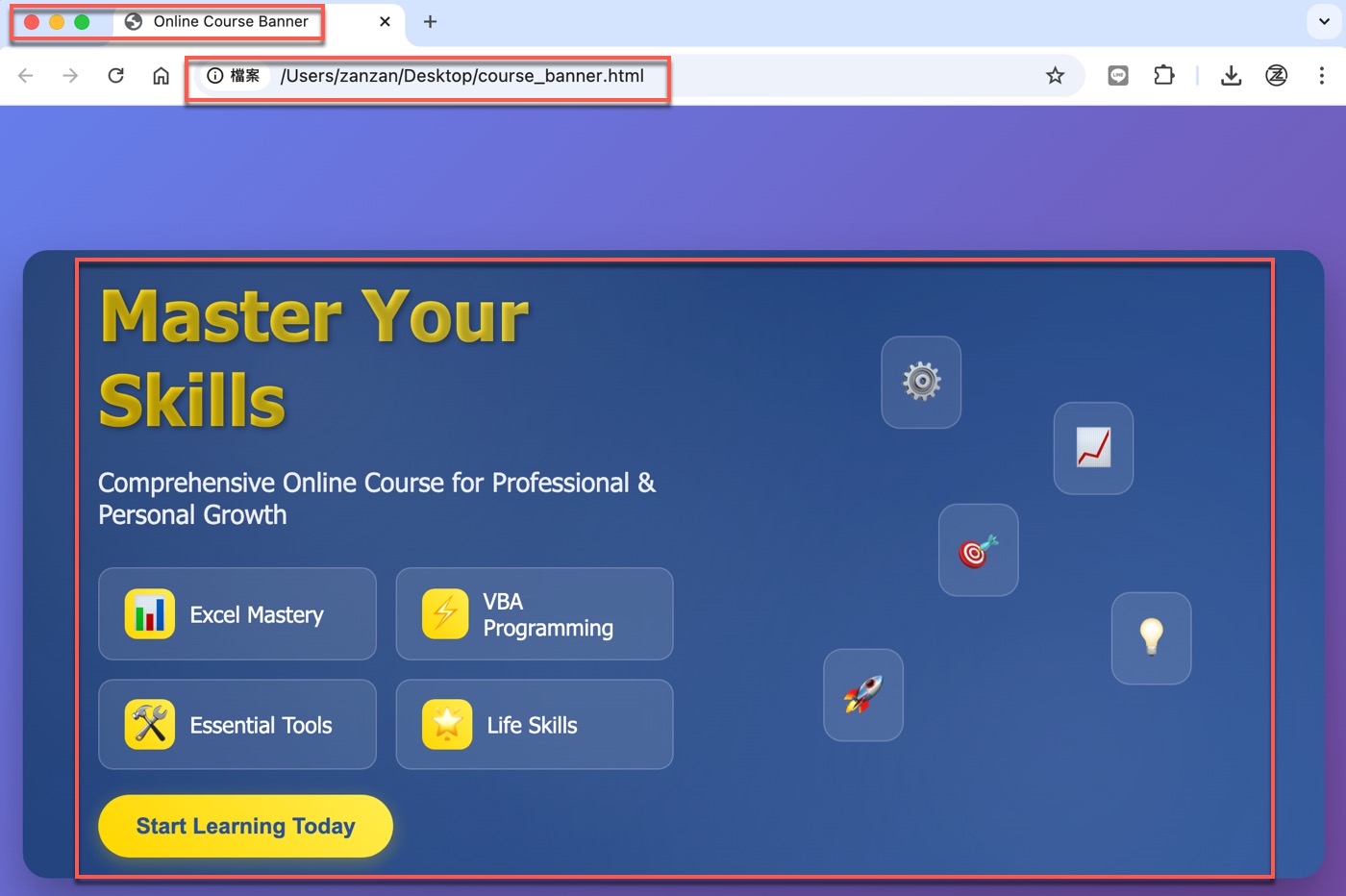Click the address bar file path

(x=462, y=76)
